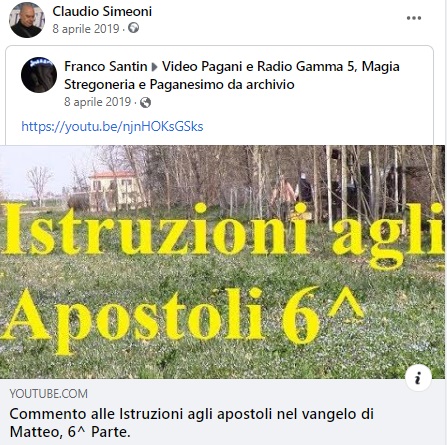
Task: Click the globe icon in Franco Santin's shared post
Action: [x=145, y=102]
